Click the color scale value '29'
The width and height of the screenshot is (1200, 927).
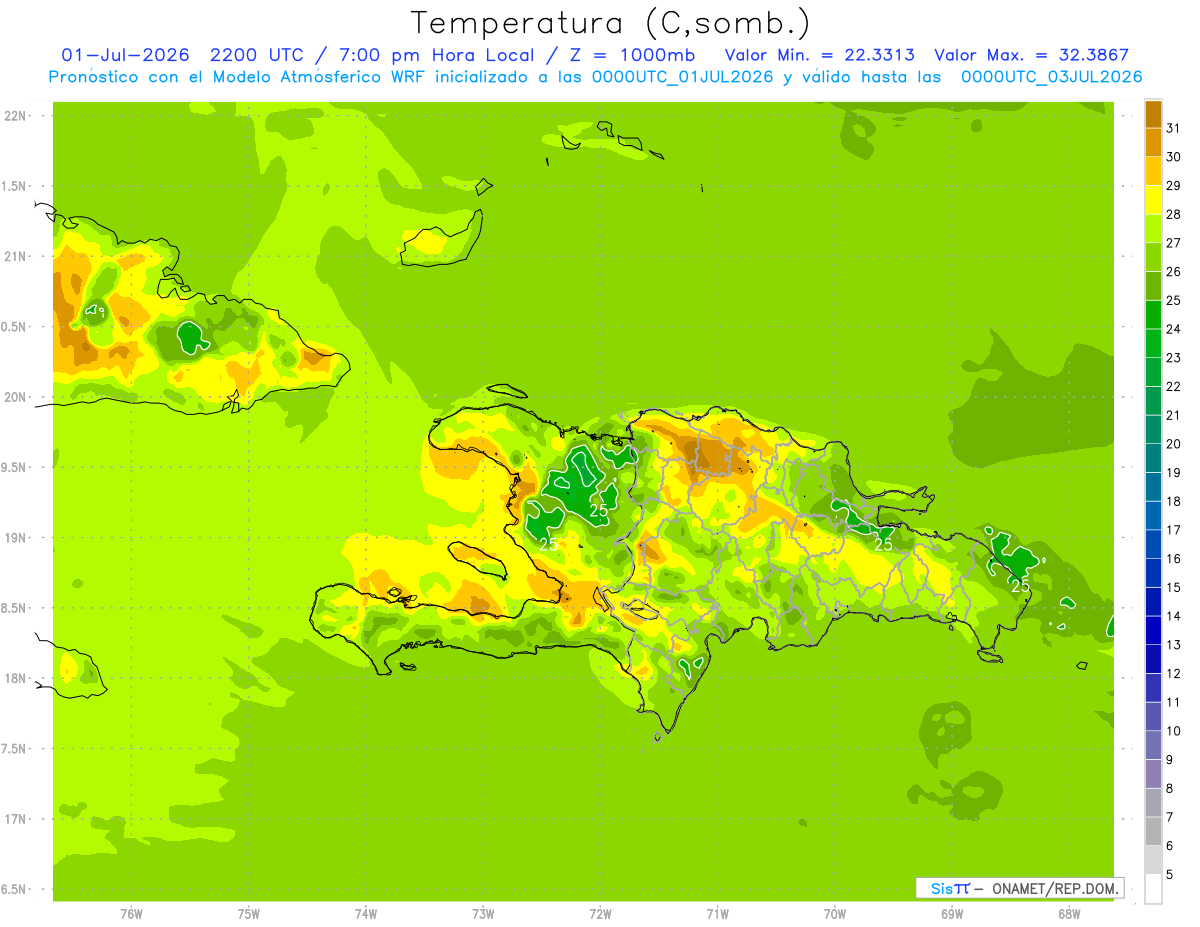(1174, 185)
